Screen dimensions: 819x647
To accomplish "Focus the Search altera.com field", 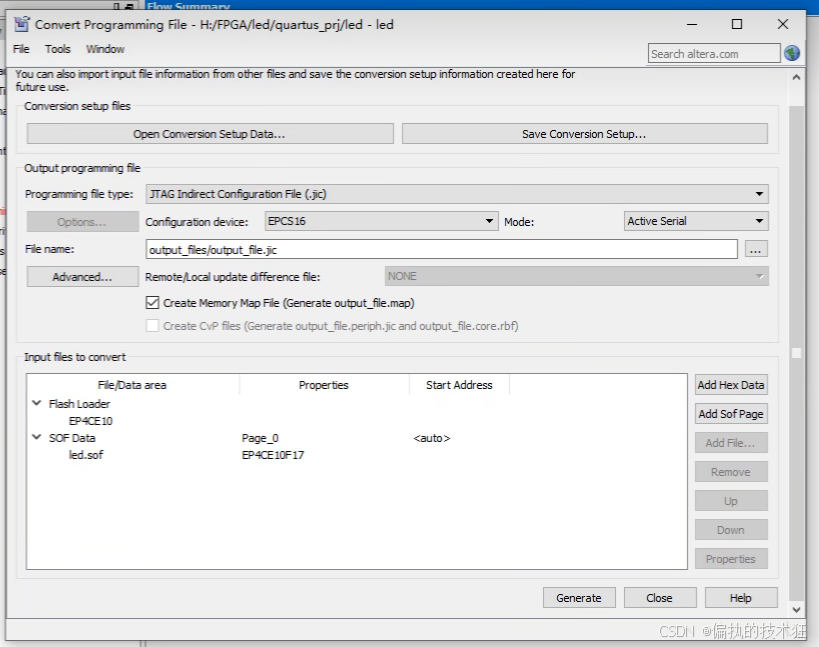I will pos(714,54).
